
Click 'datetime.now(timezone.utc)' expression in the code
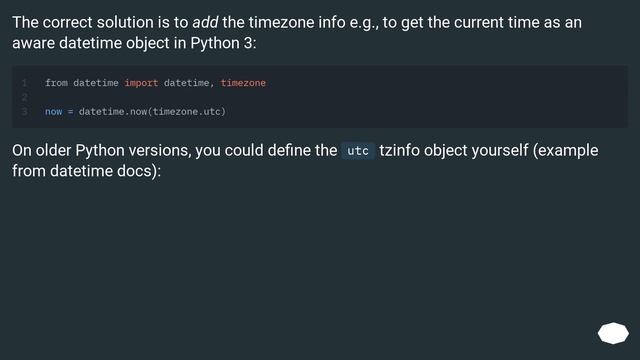click(x=152, y=111)
